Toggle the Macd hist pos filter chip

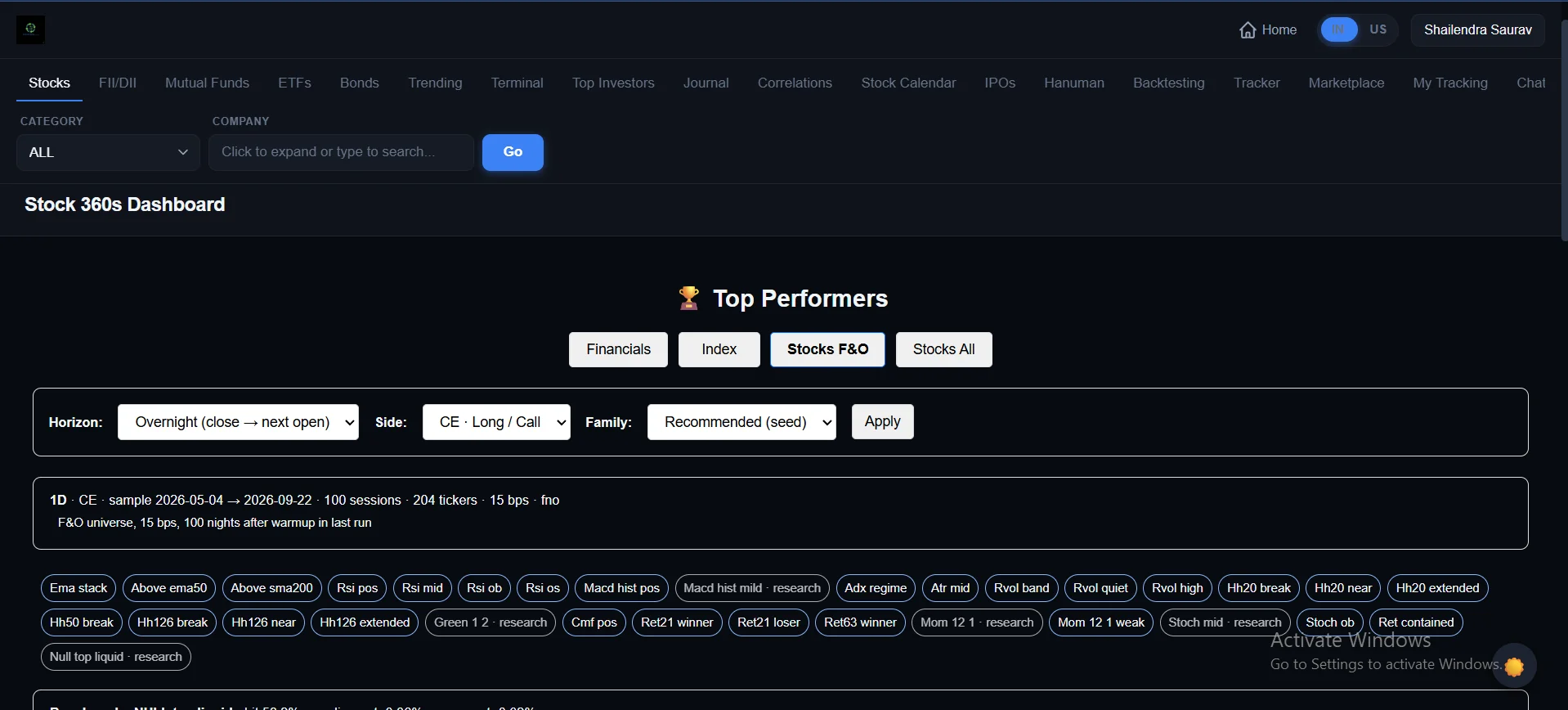point(621,588)
